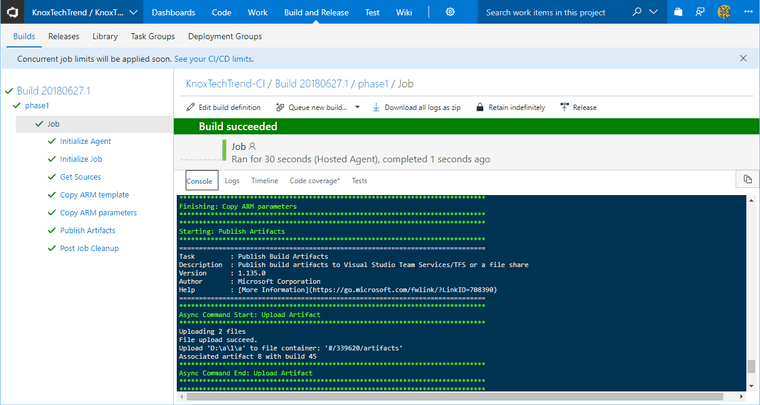Click Retain indefinitely
This screenshot has width=760, height=405.
[x=517, y=108]
